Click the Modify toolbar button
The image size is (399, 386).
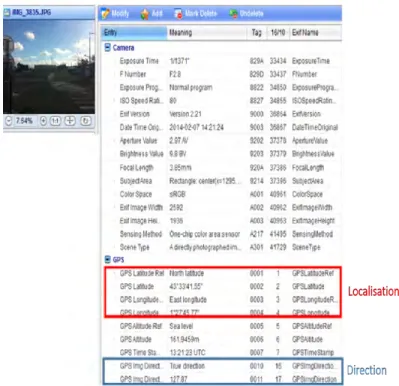(x=115, y=13)
